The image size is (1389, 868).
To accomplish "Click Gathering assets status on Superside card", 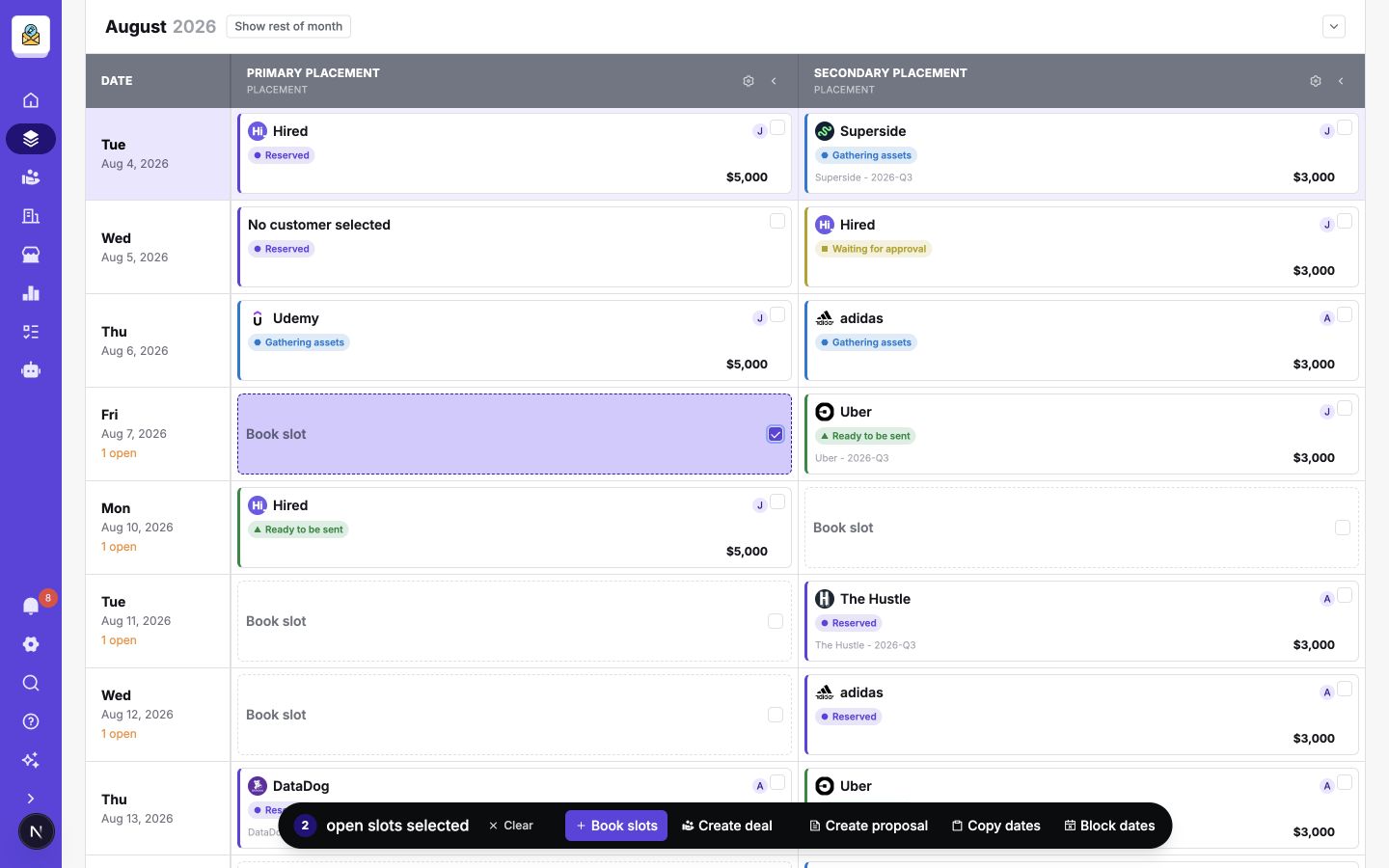I will click(x=865, y=155).
